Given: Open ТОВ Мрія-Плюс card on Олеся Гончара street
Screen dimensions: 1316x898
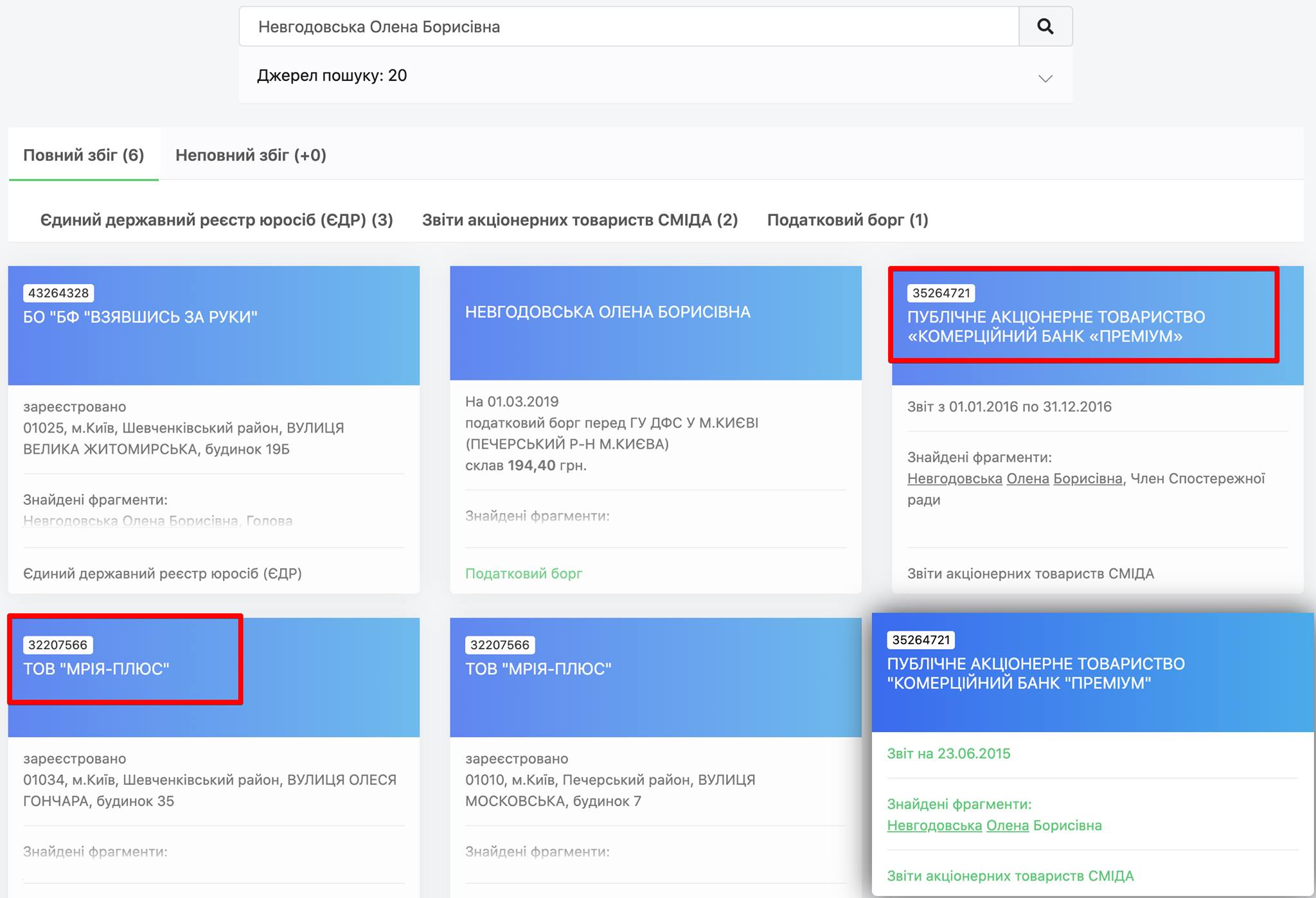Looking at the screenshot, I should (x=96, y=669).
